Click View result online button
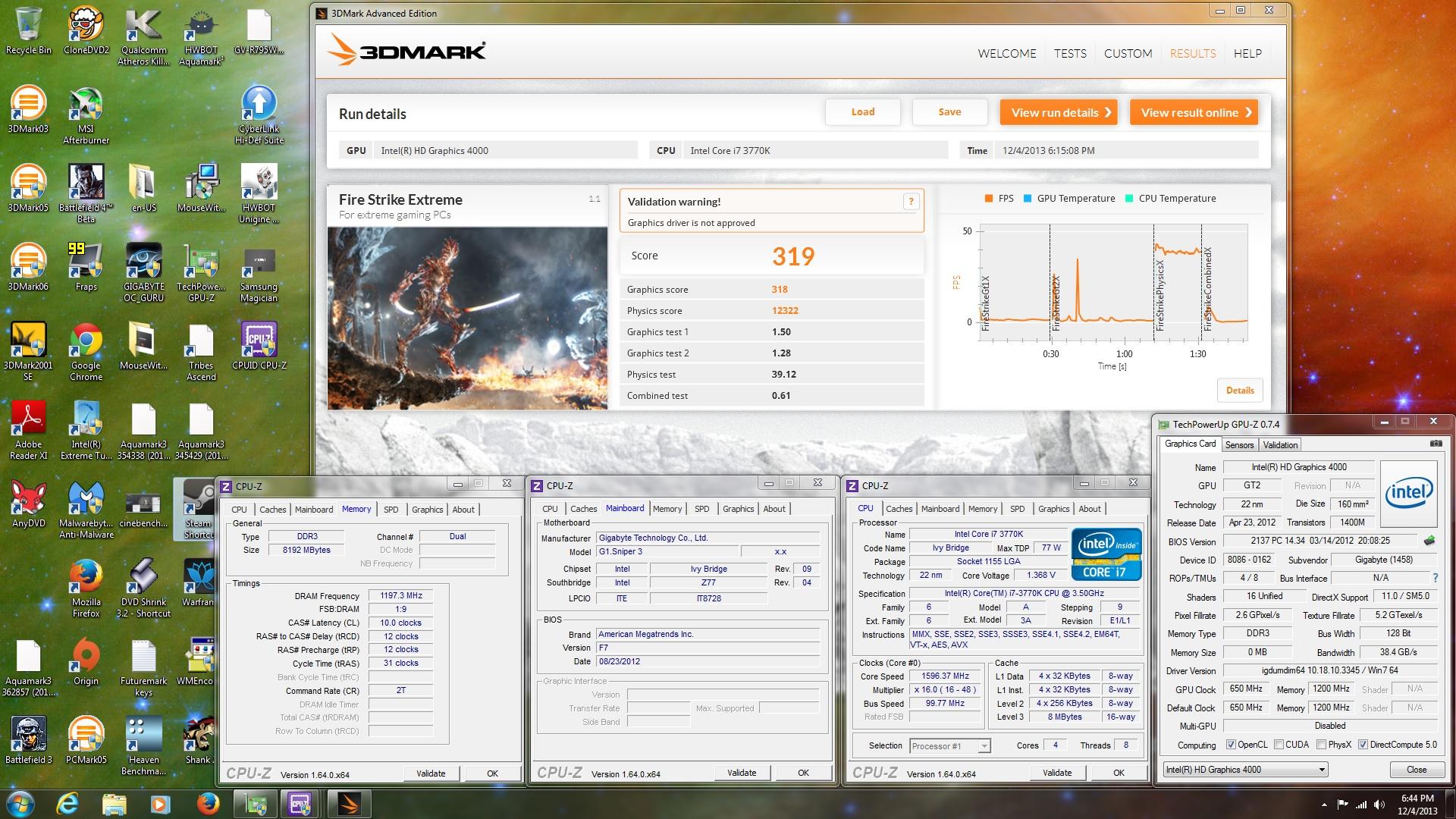 [x=1194, y=112]
